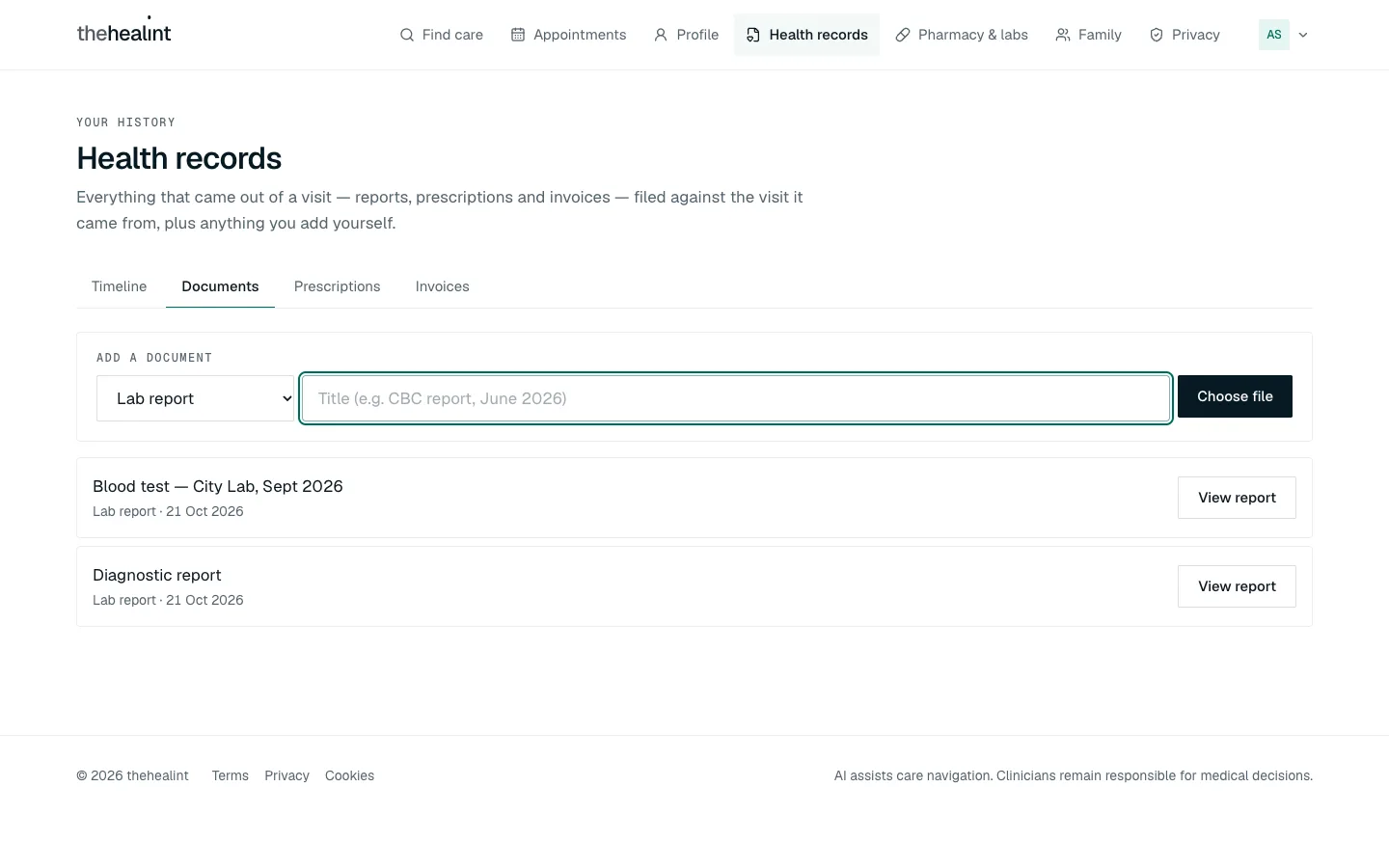Image resolution: width=1389 pixels, height=868 pixels.
Task: Click the shield icon beside Privacy
Action: click(x=1157, y=35)
